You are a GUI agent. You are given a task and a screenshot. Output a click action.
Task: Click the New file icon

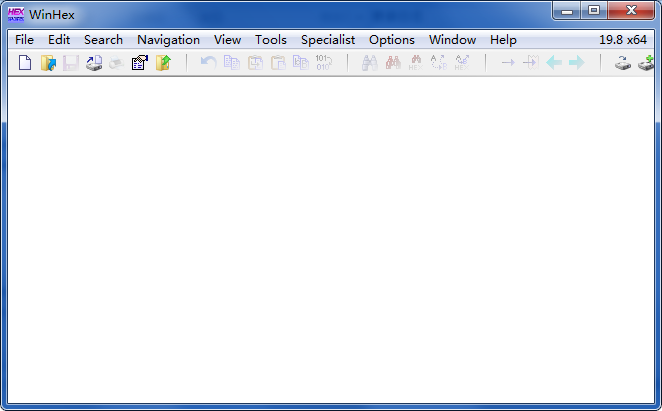coord(25,63)
